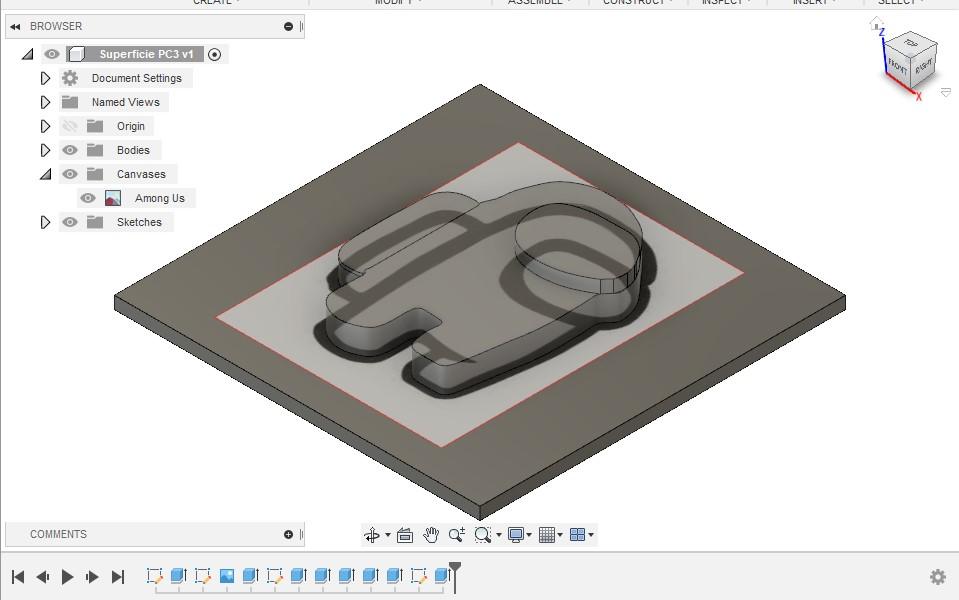Open Display Settings monitor icon
959x600 pixels.
pos(516,535)
